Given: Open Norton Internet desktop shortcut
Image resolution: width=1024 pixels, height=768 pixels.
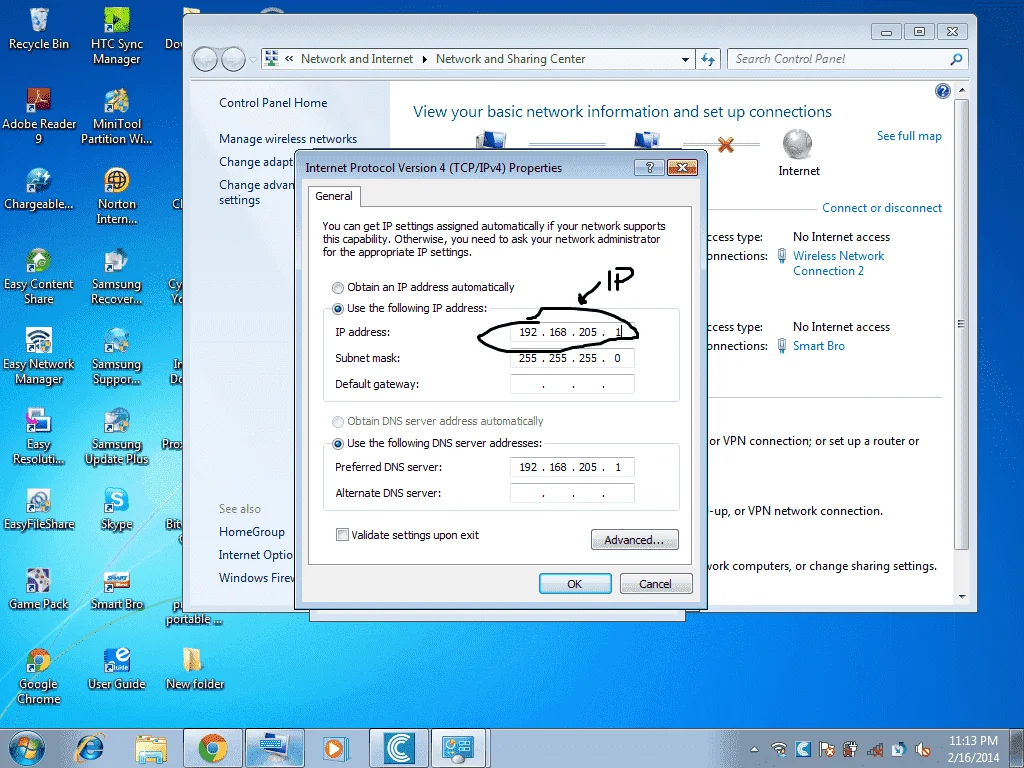Looking at the screenshot, I should (x=116, y=196).
